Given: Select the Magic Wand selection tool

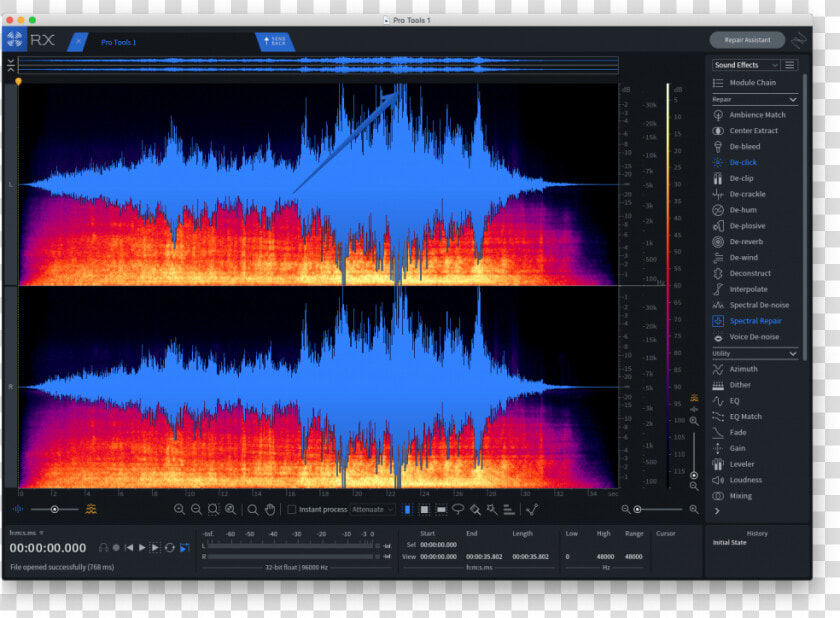Looking at the screenshot, I should click(492, 509).
